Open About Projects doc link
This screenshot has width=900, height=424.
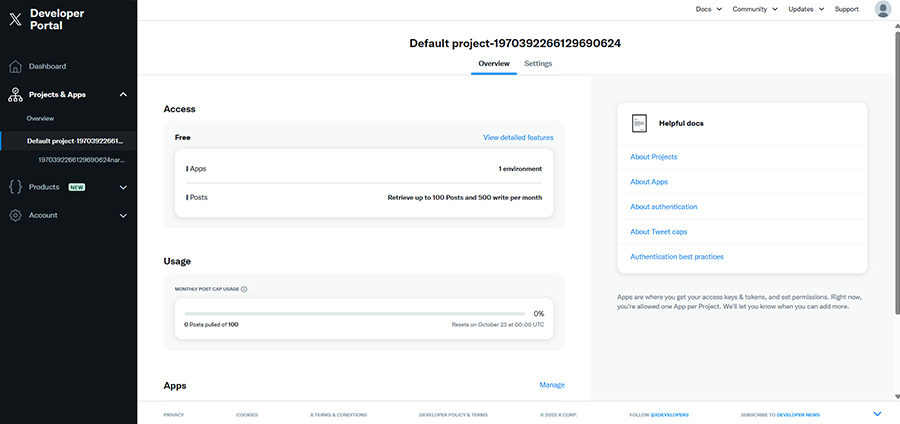[x=653, y=157]
